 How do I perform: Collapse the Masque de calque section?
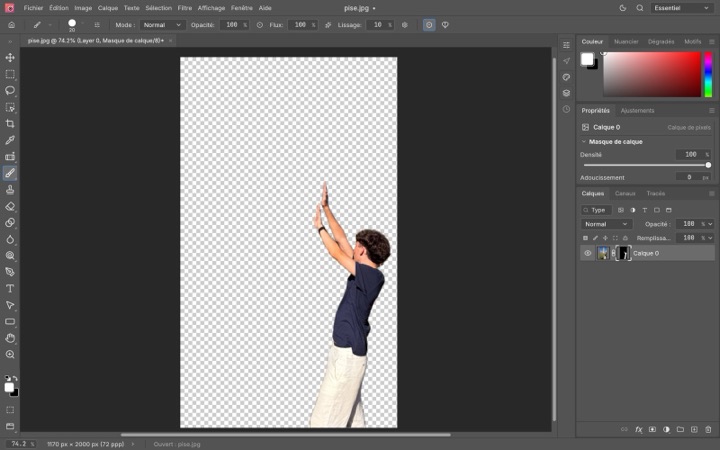(584, 142)
